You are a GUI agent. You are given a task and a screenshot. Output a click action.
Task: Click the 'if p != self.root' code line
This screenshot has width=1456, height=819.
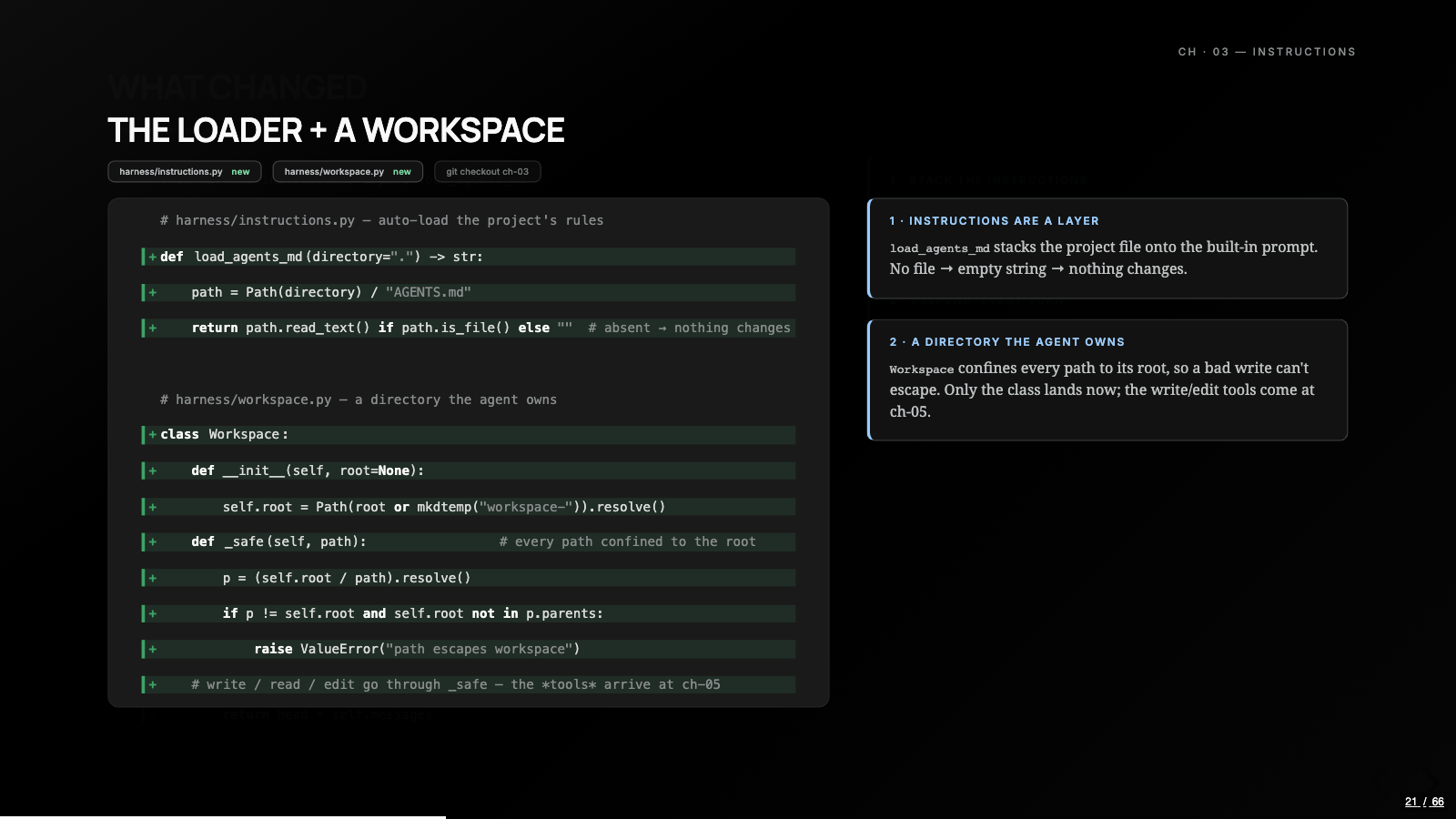click(x=469, y=613)
